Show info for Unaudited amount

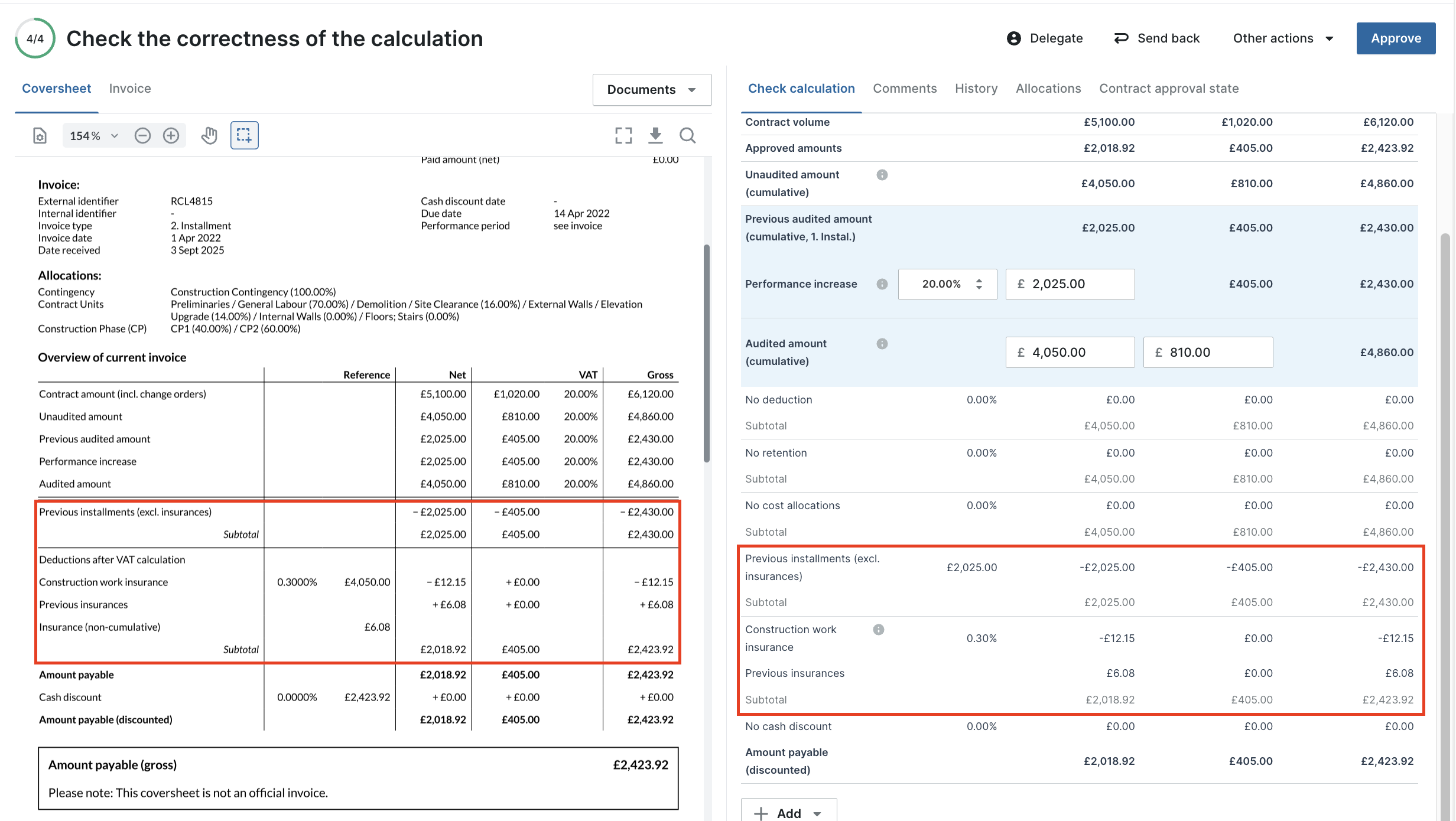pyautogui.click(x=882, y=175)
